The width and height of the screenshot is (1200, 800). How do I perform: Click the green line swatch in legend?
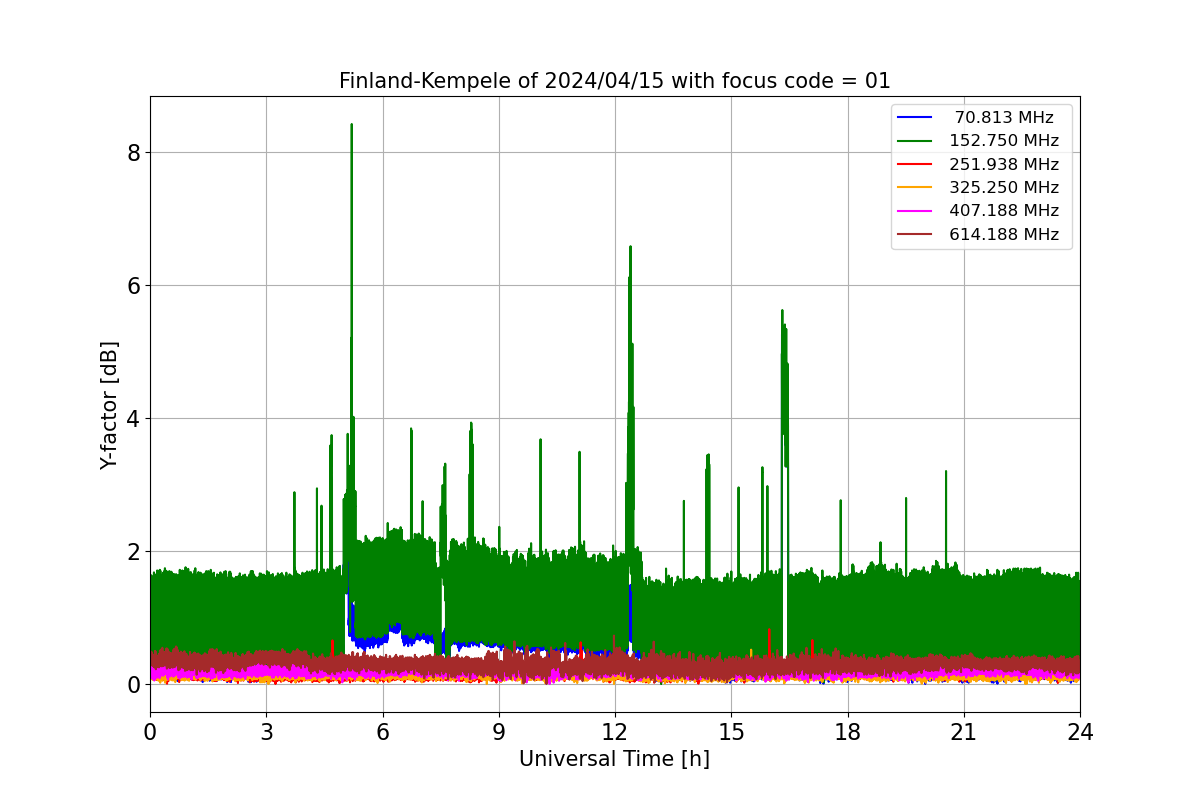[x=916, y=141]
